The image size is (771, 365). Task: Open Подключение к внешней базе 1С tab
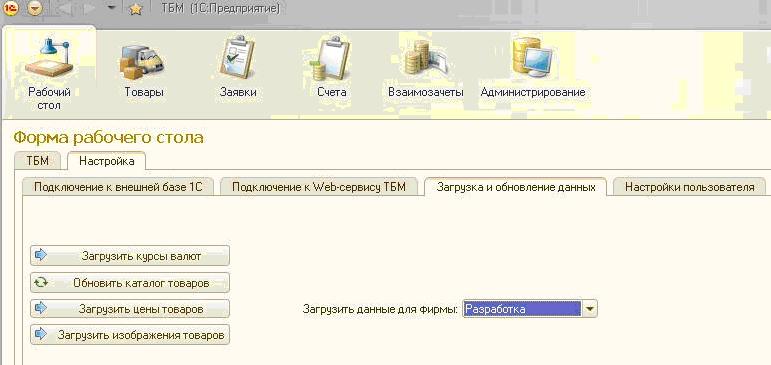[118, 187]
